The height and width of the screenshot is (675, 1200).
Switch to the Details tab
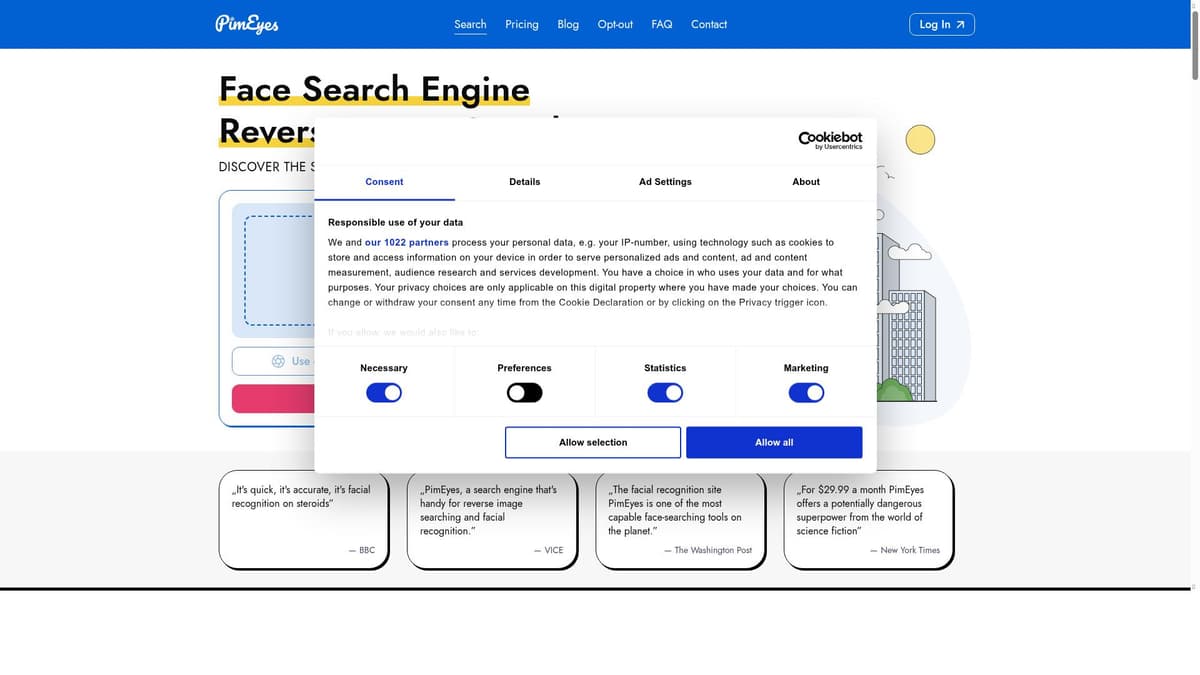point(524,182)
